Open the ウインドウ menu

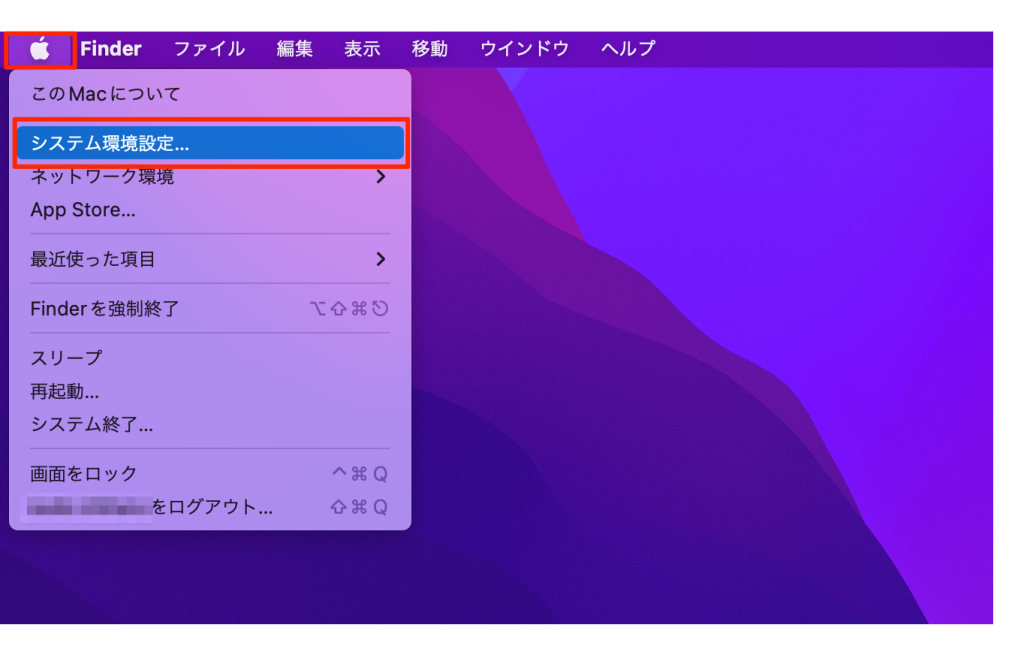tap(524, 49)
